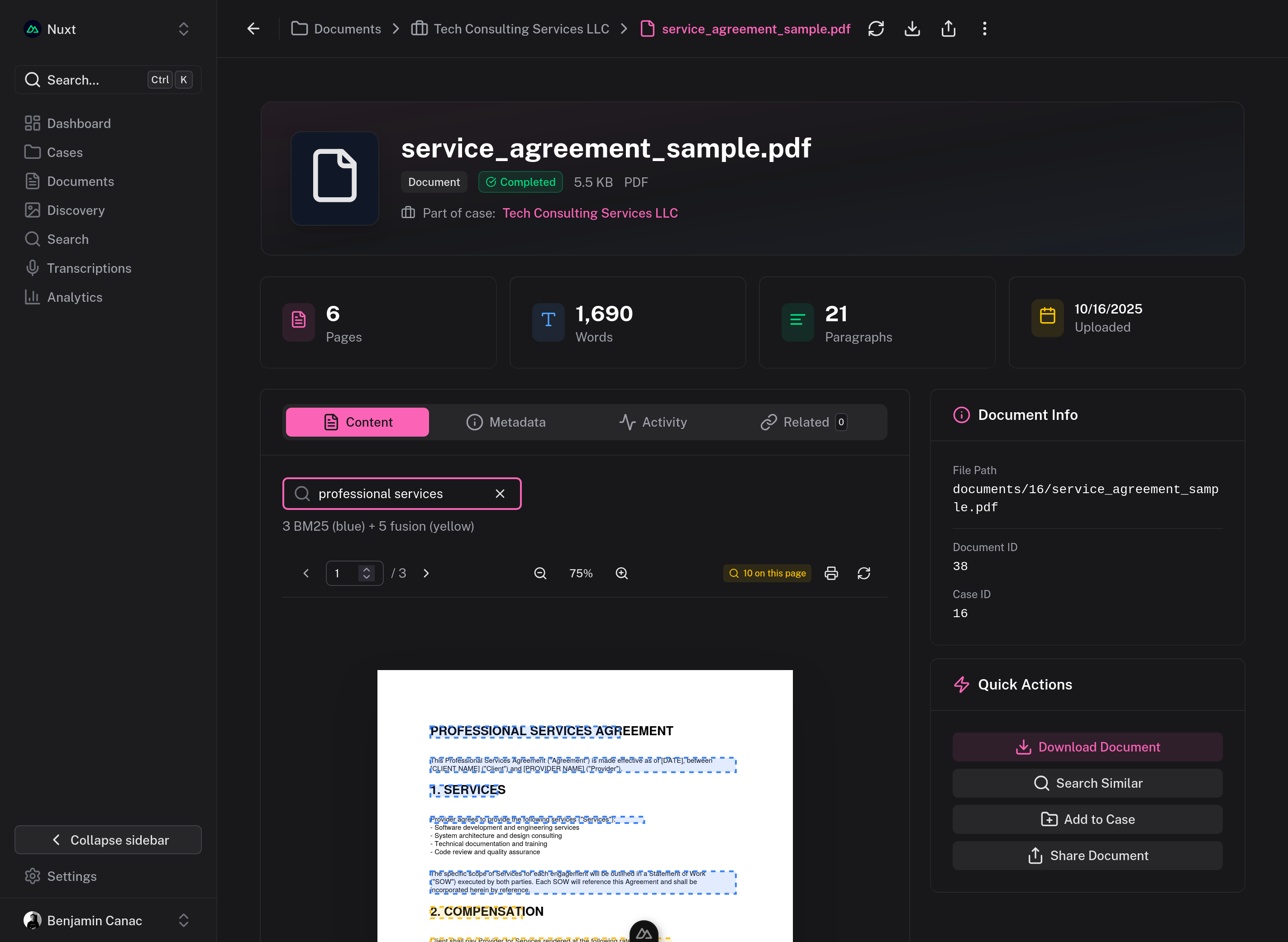The width and height of the screenshot is (1288, 942).
Task: Click the refresh icon in top breadcrumb bar
Action: coord(876,29)
